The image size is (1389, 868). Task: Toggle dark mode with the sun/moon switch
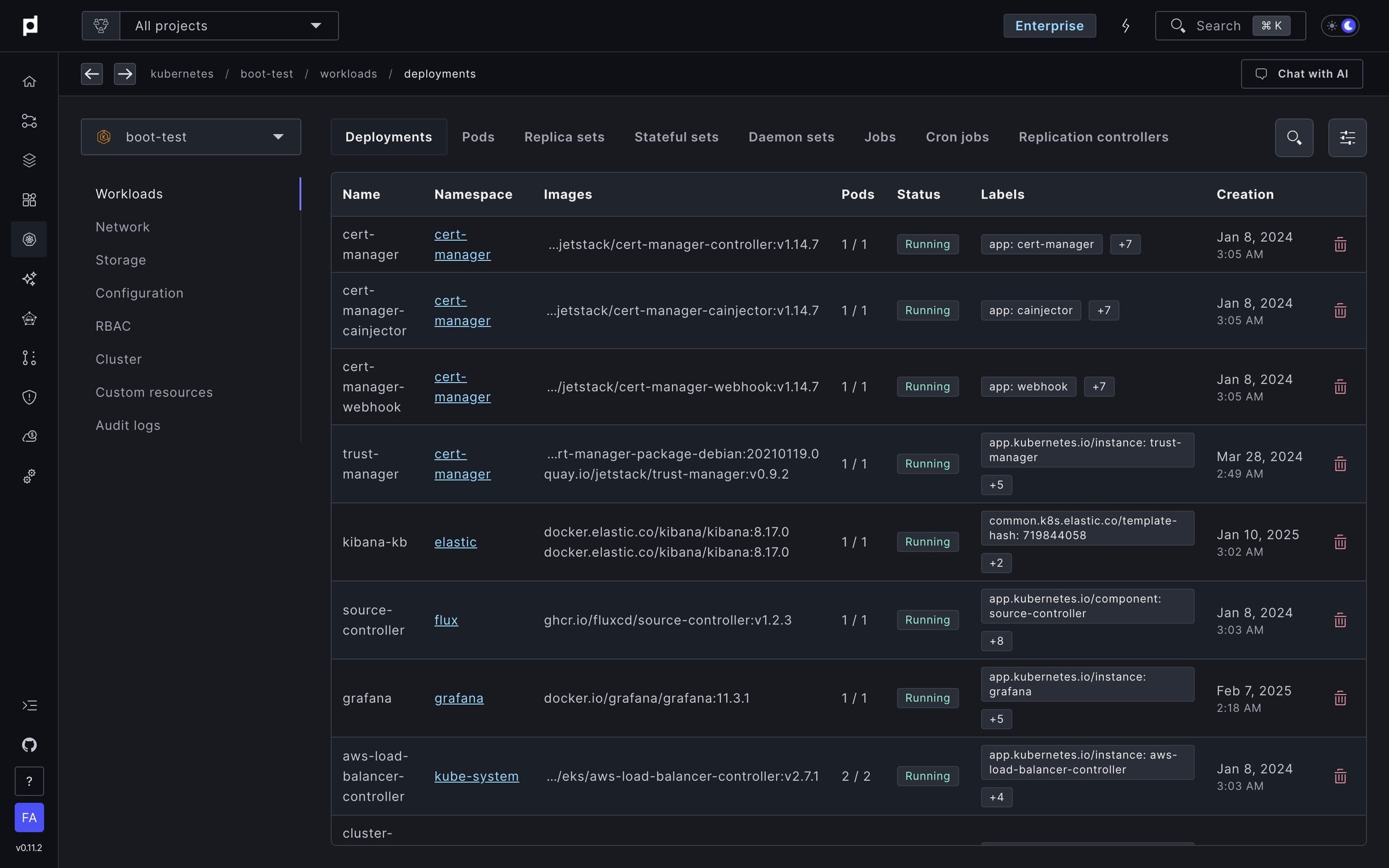click(x=1341, y=25)
